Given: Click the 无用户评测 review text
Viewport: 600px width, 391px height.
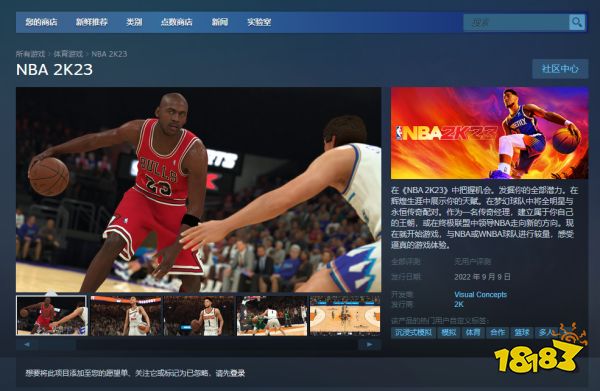Looking at the screenshot, I should pos(473,262).
